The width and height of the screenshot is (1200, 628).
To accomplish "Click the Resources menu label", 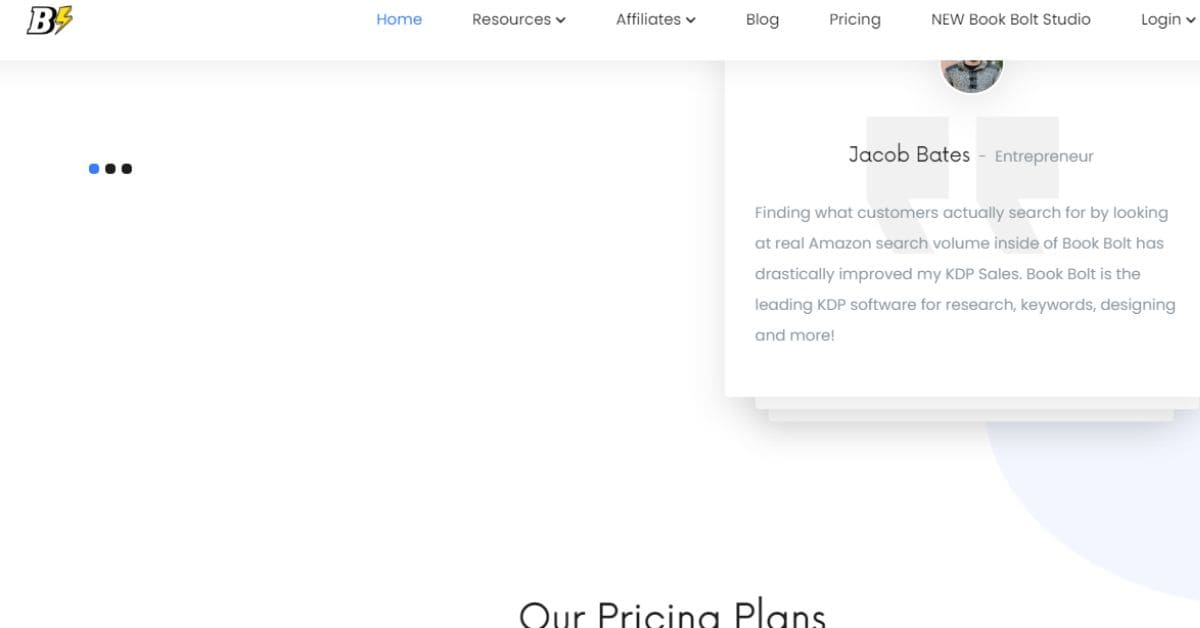I will point(511,19).
